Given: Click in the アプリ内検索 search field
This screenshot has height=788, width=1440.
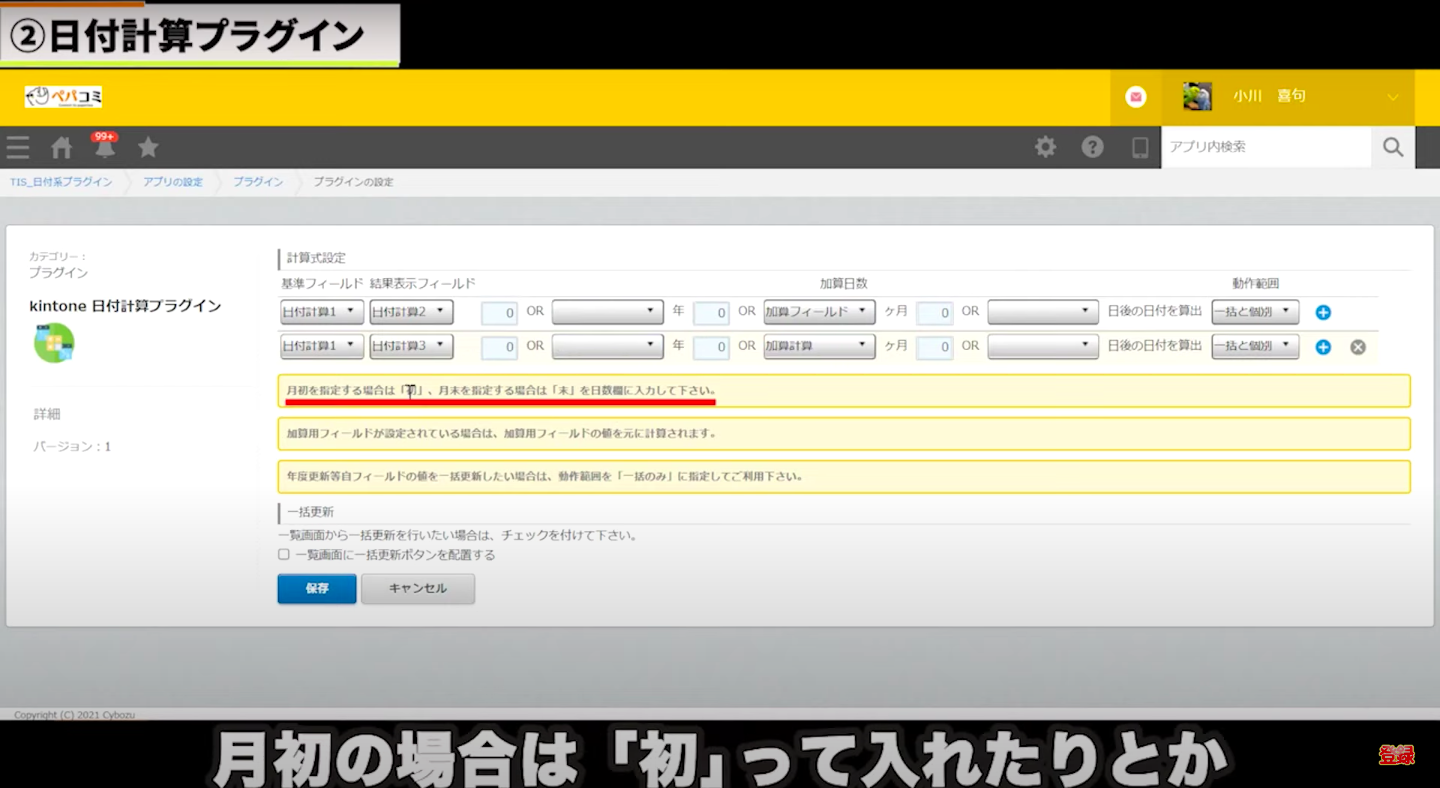Looking at the screenshot, I should pyautogui.click(x=1265, y=147).
